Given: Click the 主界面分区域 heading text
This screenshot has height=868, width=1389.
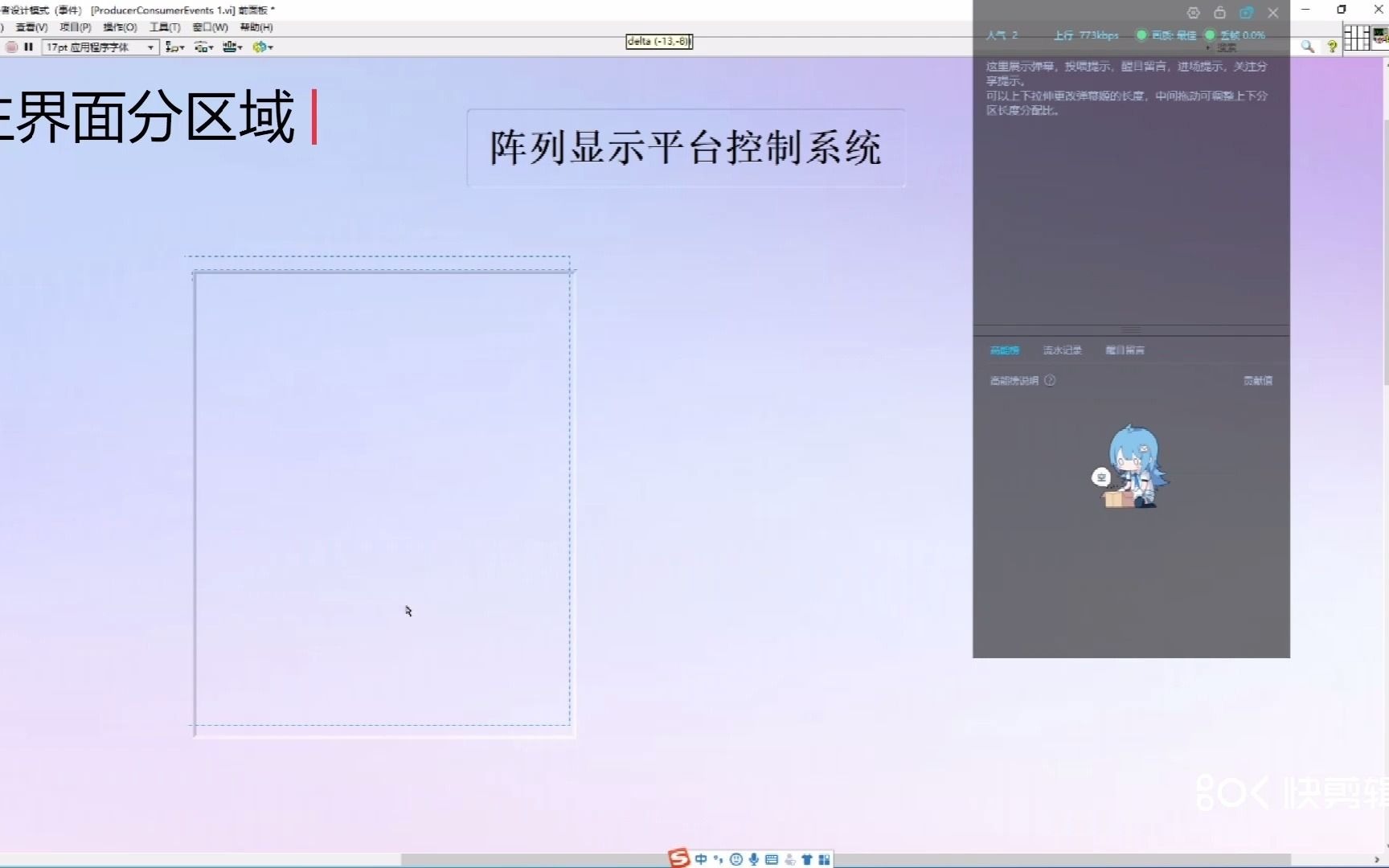Looking at the screenshot, I should [147, 117].
